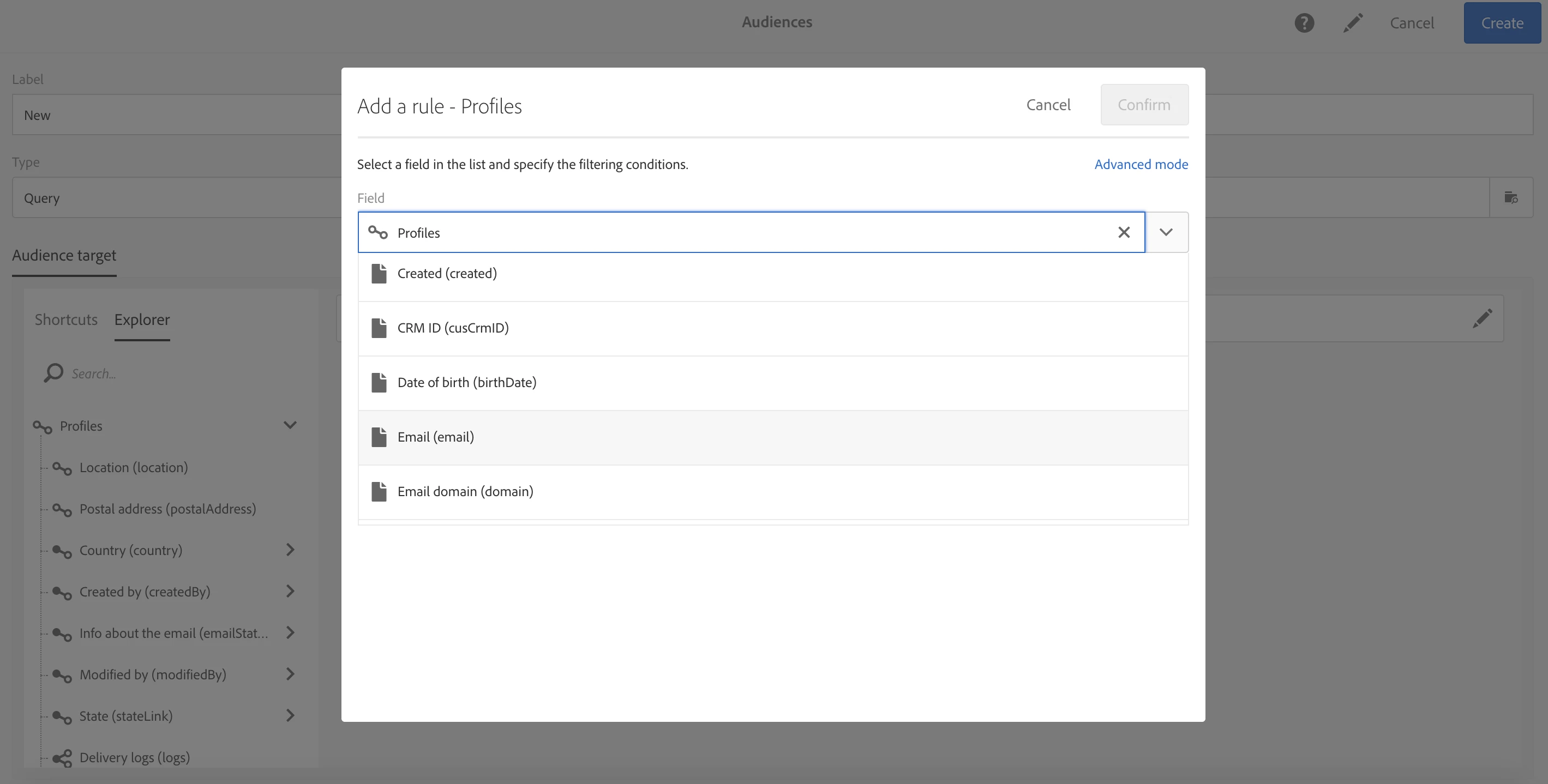Choose Date of birth (birthDate) field
This screenshot has height=784, width=1548.
[x=466, y=383]
